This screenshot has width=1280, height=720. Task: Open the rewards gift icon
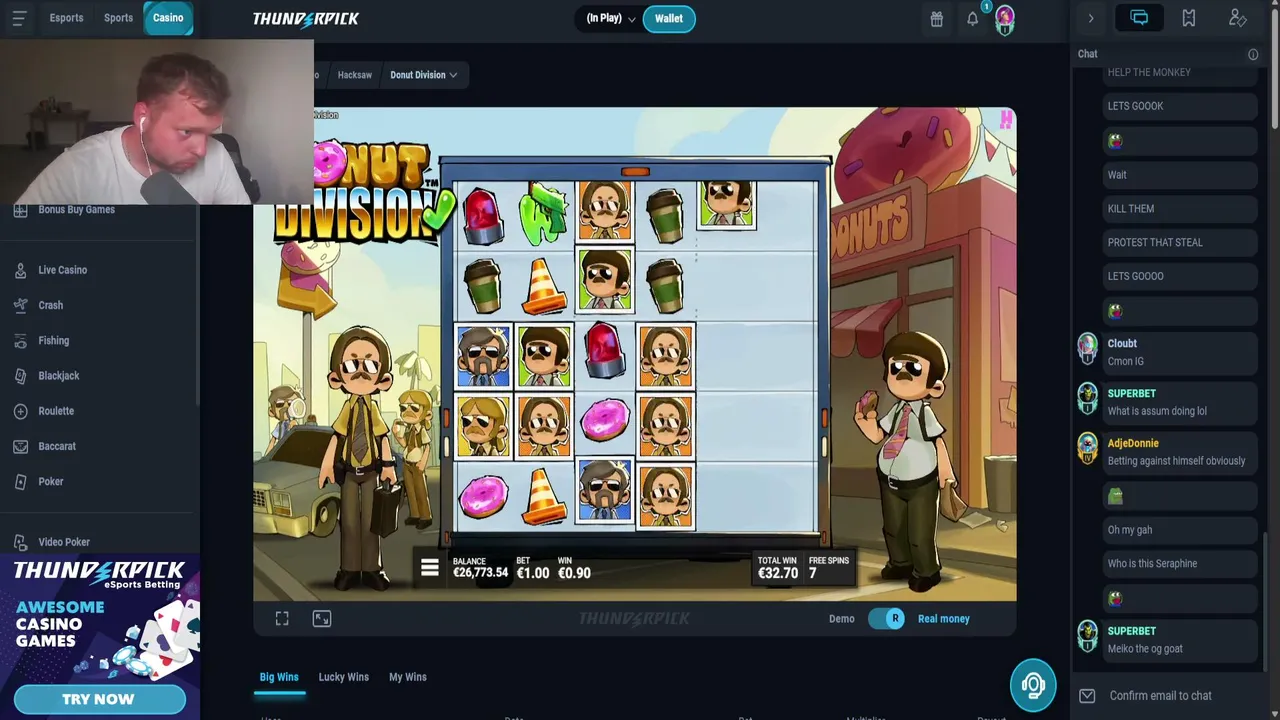(x=936, y=18)
